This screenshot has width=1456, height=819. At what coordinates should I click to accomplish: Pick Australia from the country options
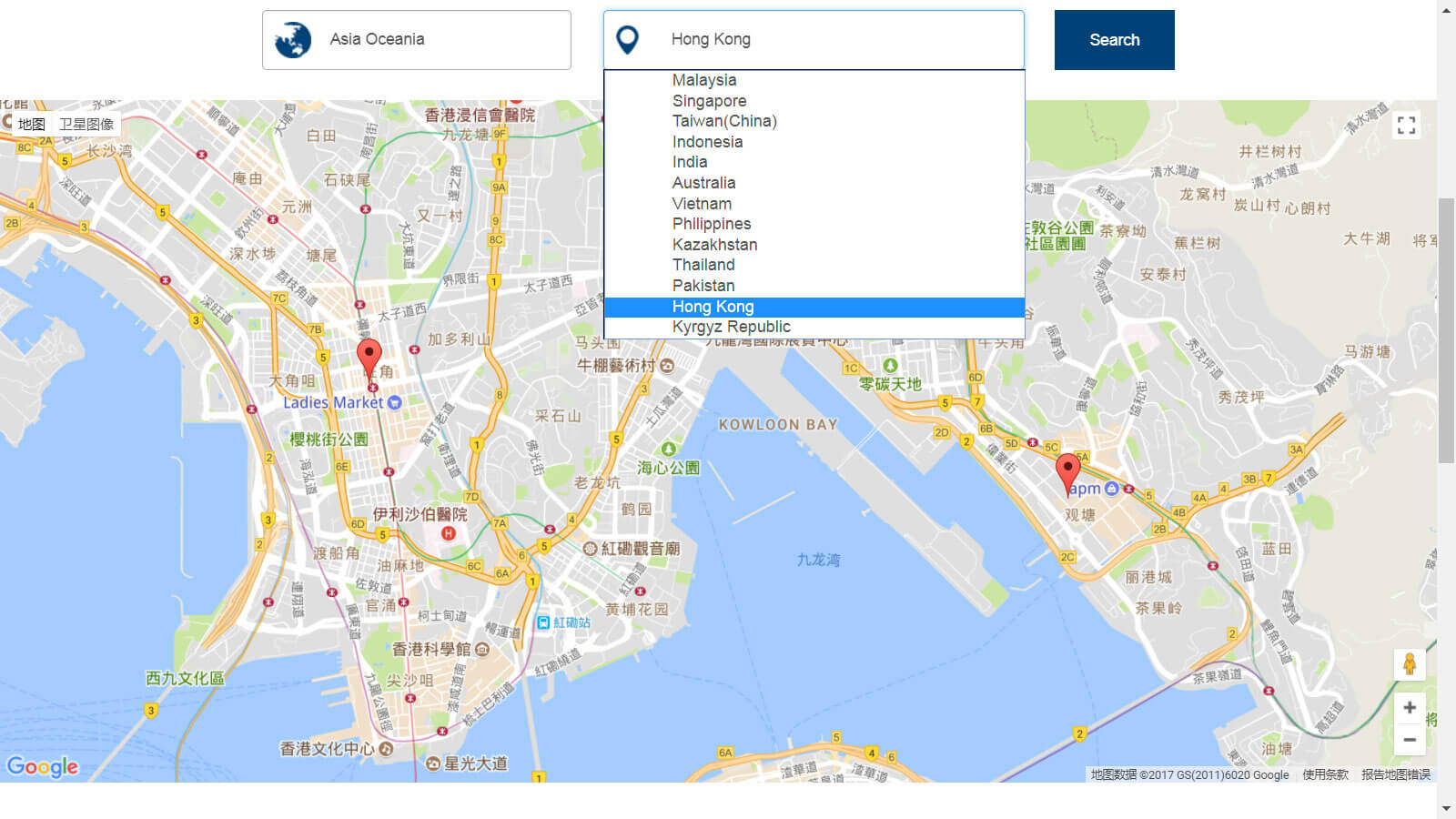[814, 183]
